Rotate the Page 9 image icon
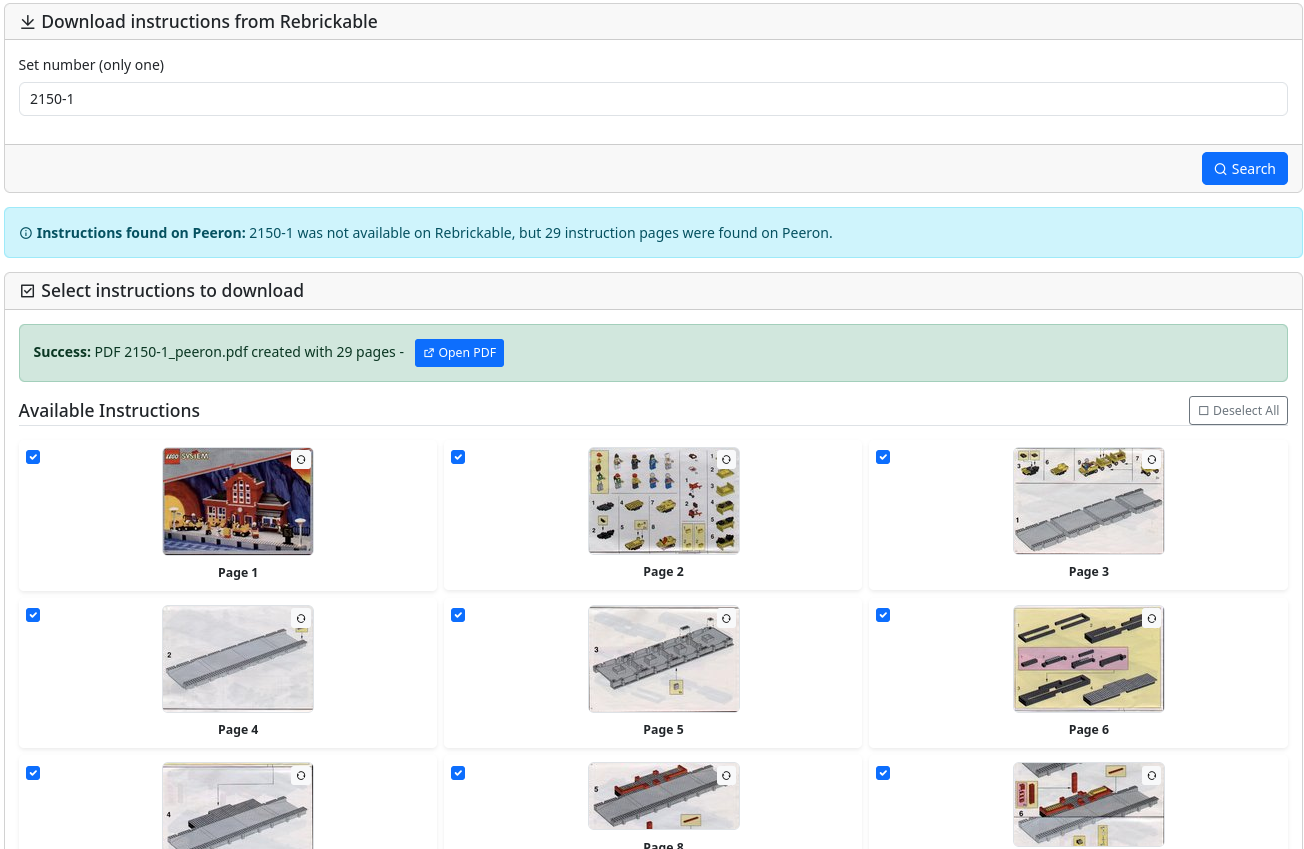Screen dimensions: 1304x849 point(1151,775)
